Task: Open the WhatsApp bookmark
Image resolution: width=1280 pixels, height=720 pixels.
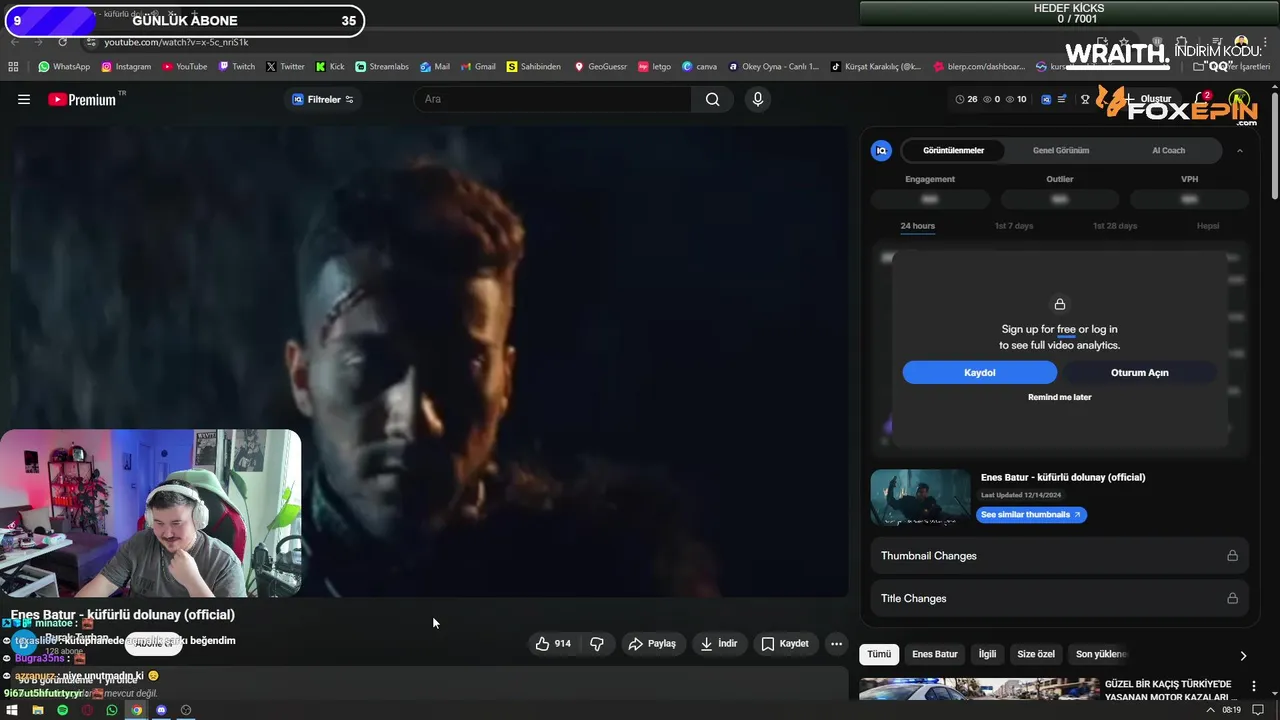Action: point(64,67)
